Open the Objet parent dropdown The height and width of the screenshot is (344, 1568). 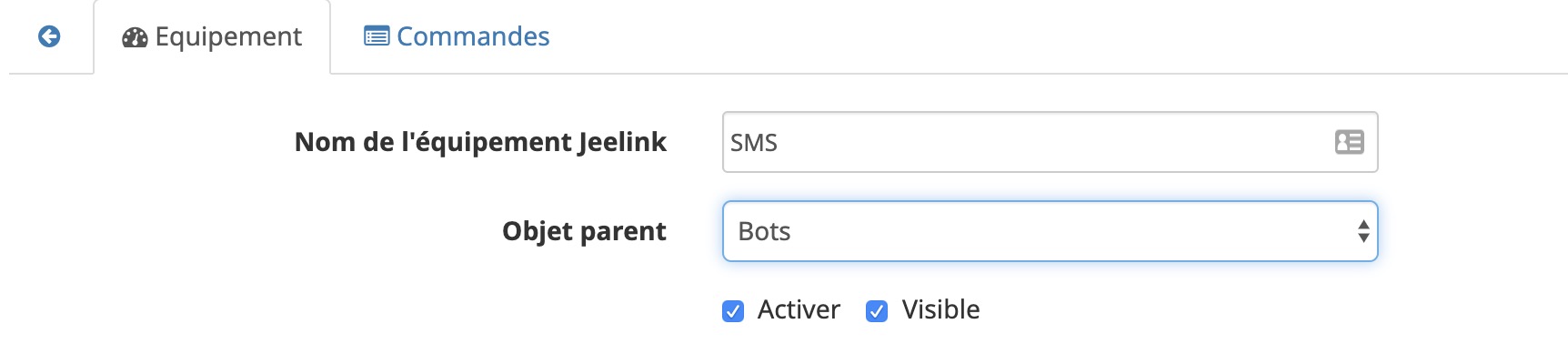pyautogui.click(x=1050, y=231)
